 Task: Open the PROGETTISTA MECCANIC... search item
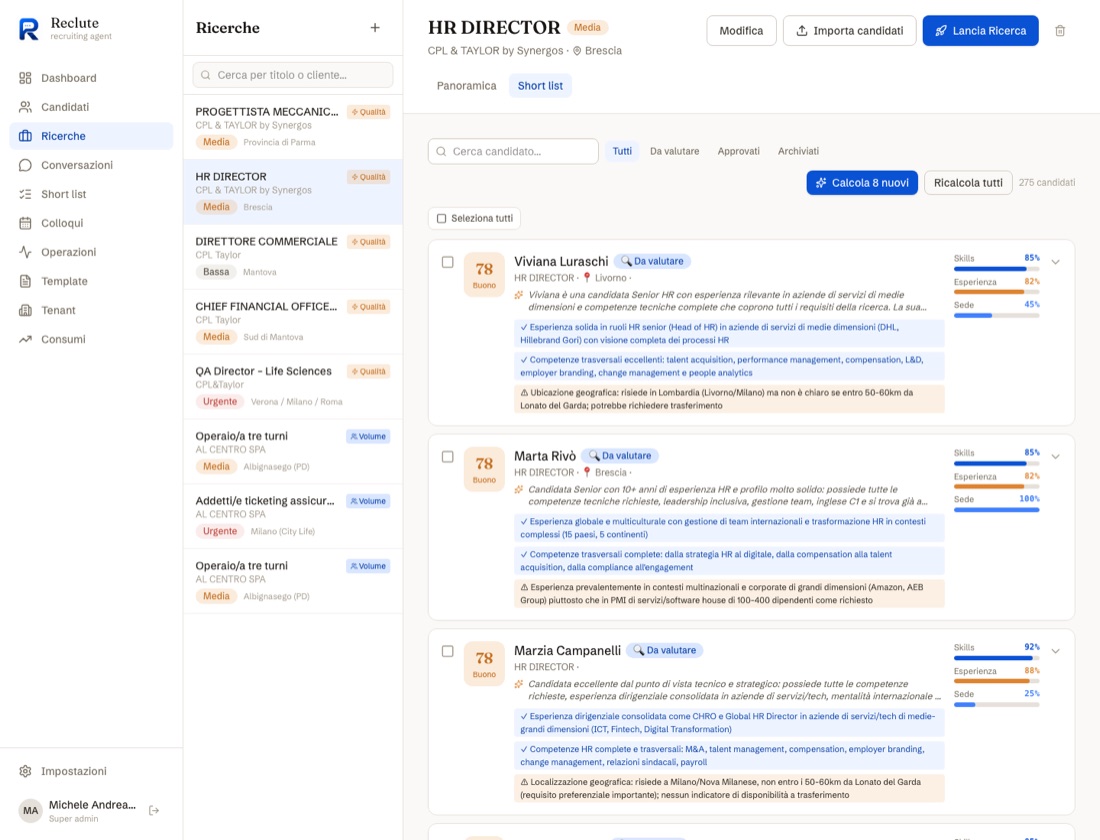click(293, 127)
